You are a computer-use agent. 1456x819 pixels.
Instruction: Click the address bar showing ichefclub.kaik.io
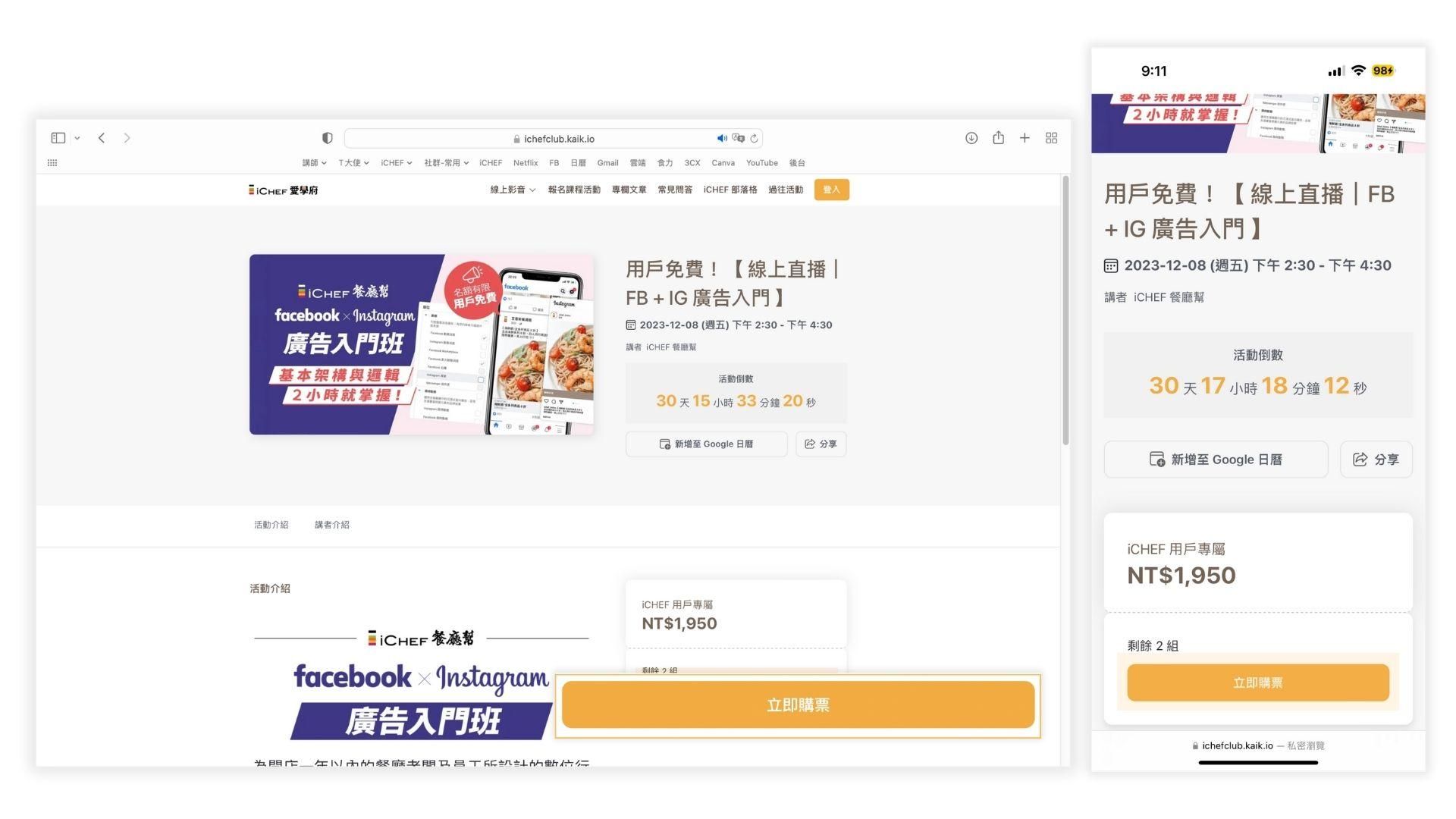pos(558,139)
